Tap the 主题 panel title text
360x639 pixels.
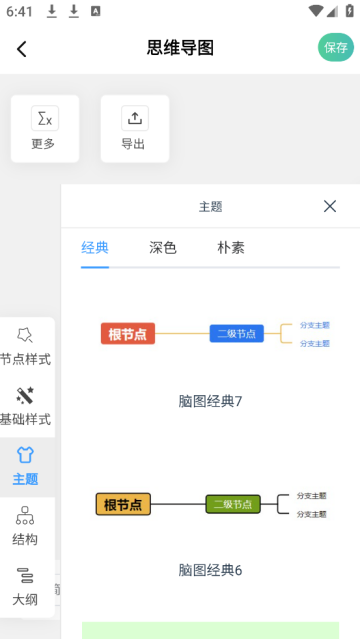pos(210,207)
